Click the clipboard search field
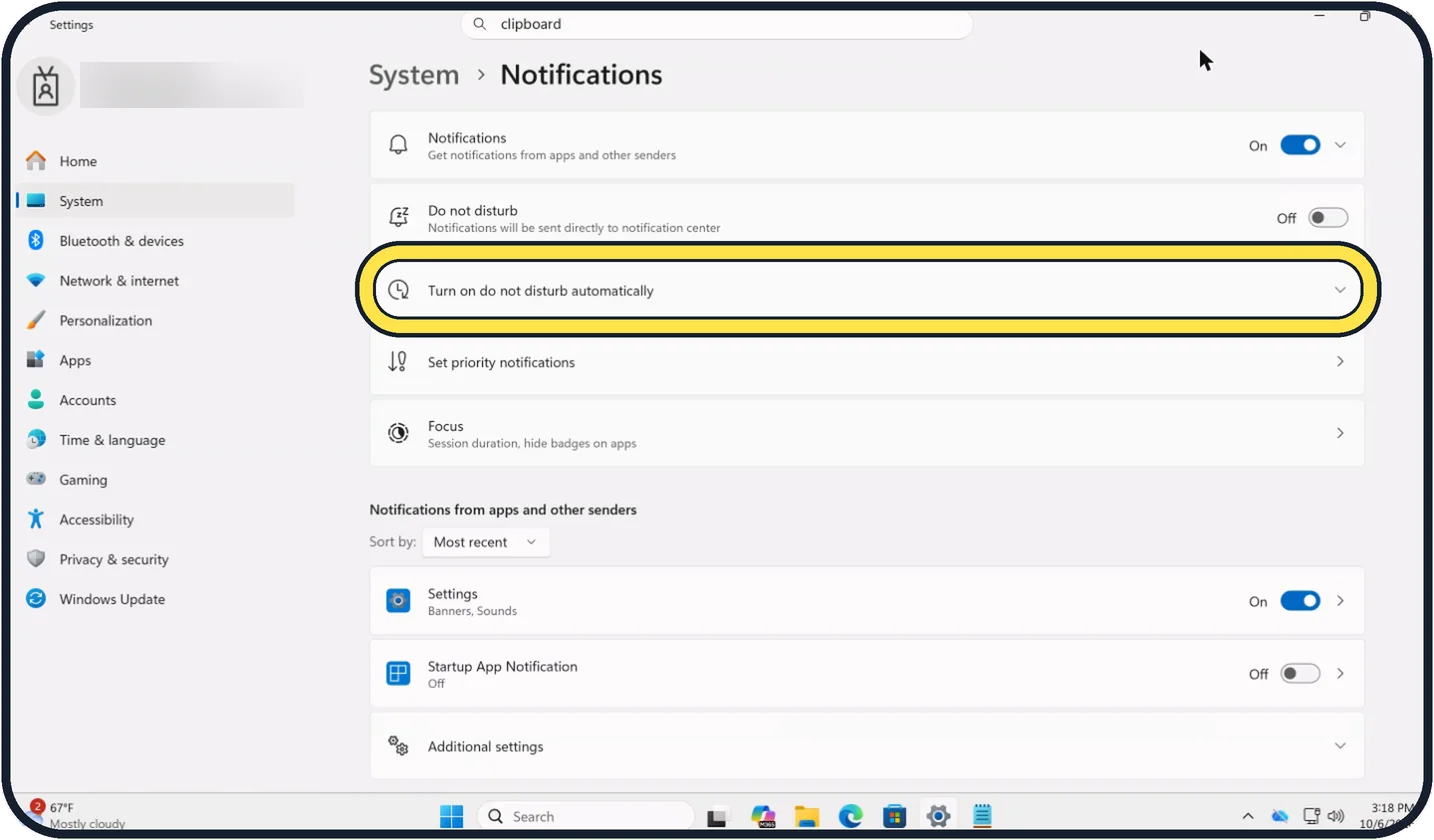 717,24
